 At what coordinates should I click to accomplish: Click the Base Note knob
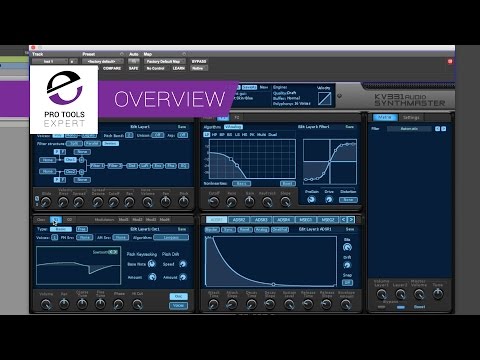[x=152, y=264]
